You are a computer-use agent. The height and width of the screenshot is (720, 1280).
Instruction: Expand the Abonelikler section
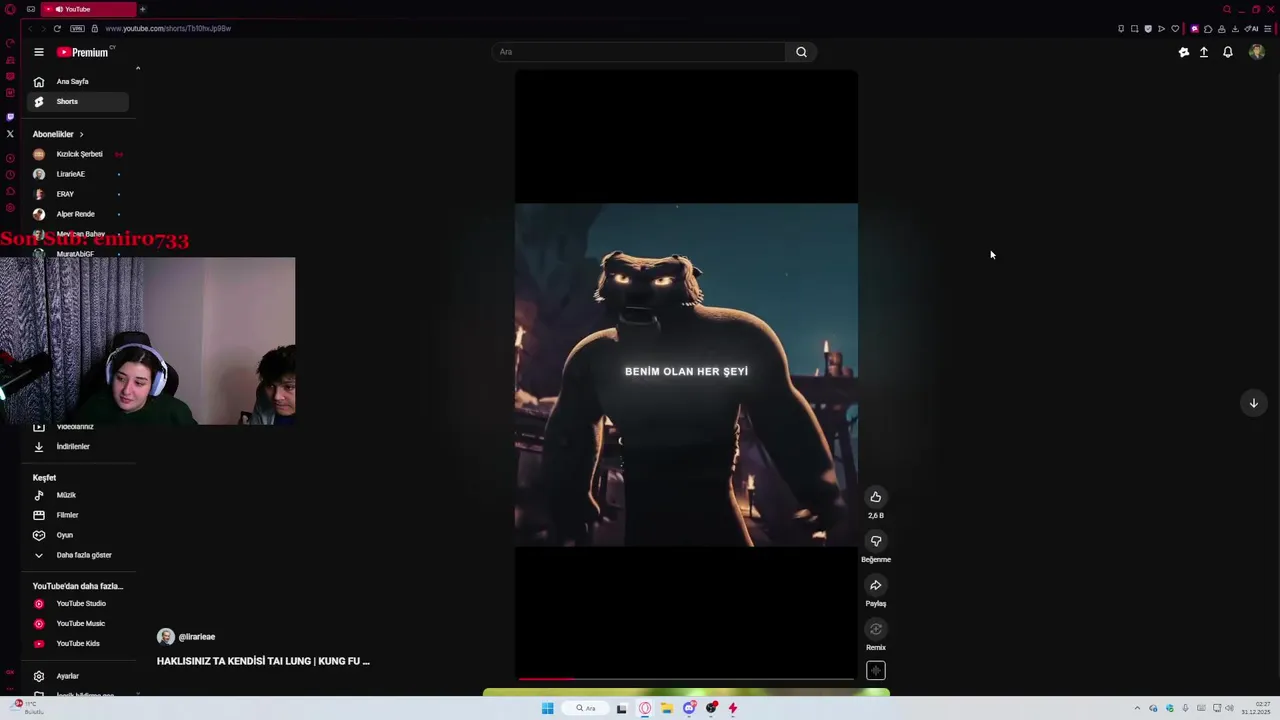tap(58, 134)
